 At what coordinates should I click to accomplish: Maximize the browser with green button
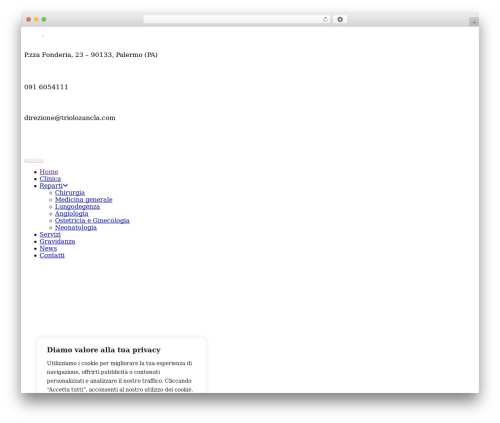coord(44,19)
